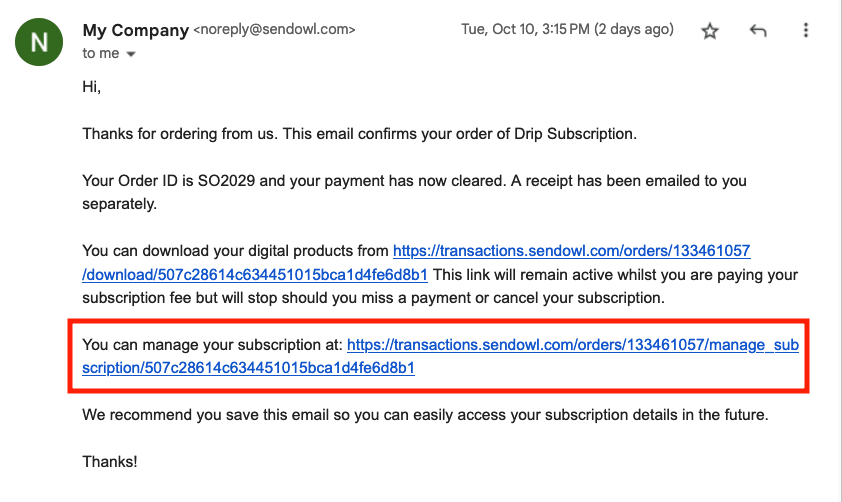Expand recipient details arrow beside "to me"

pyautogui.click(x=130, y=54)
